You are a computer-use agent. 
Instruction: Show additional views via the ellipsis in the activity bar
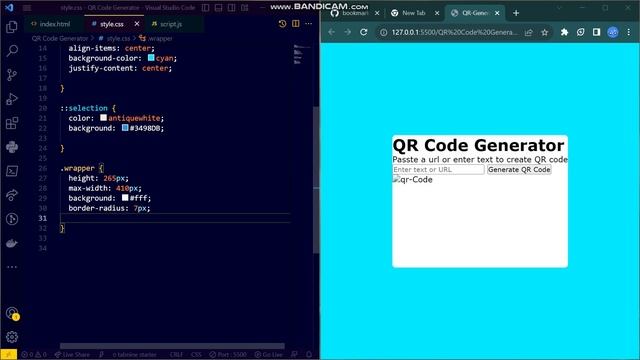click(12, 267)
